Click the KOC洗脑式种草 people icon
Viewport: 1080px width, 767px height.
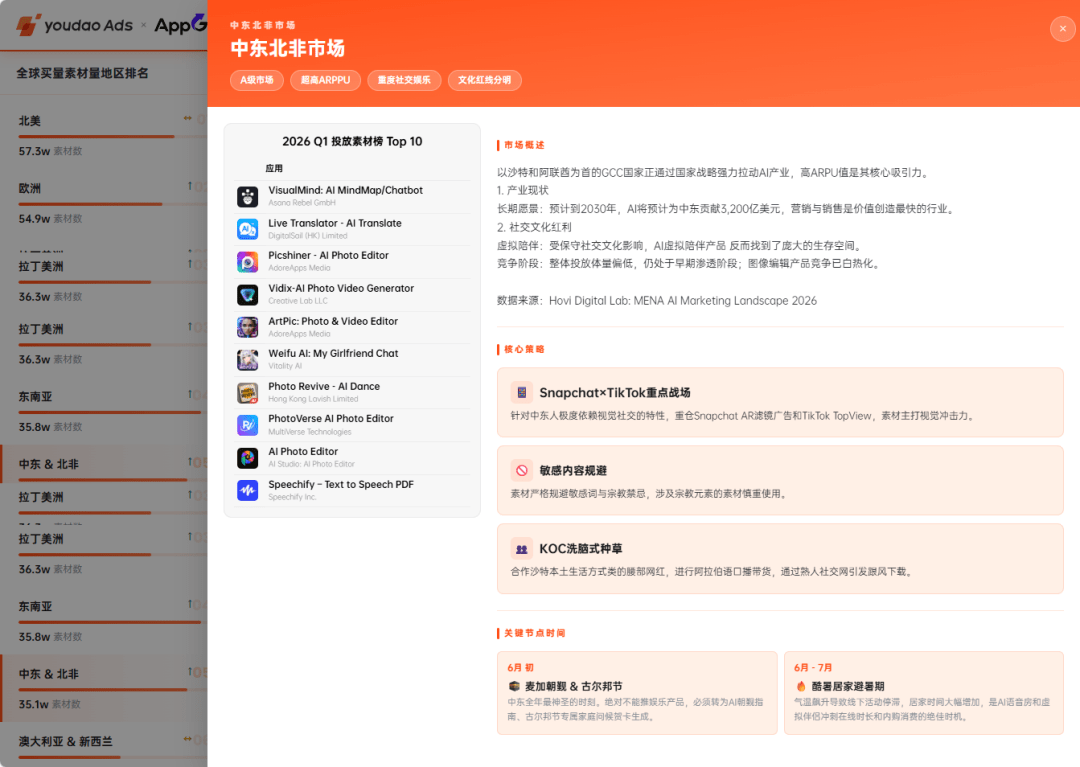click(521, 549)
